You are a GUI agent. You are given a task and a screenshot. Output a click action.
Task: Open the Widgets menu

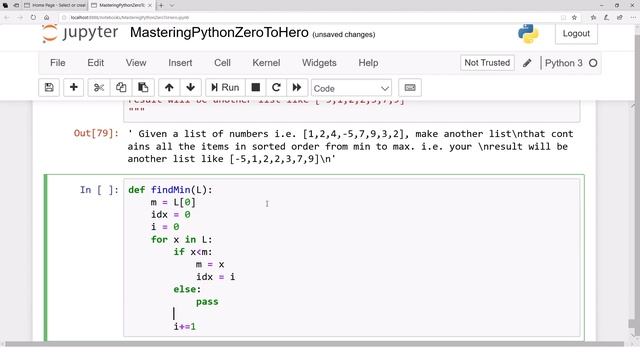point(319,63)
